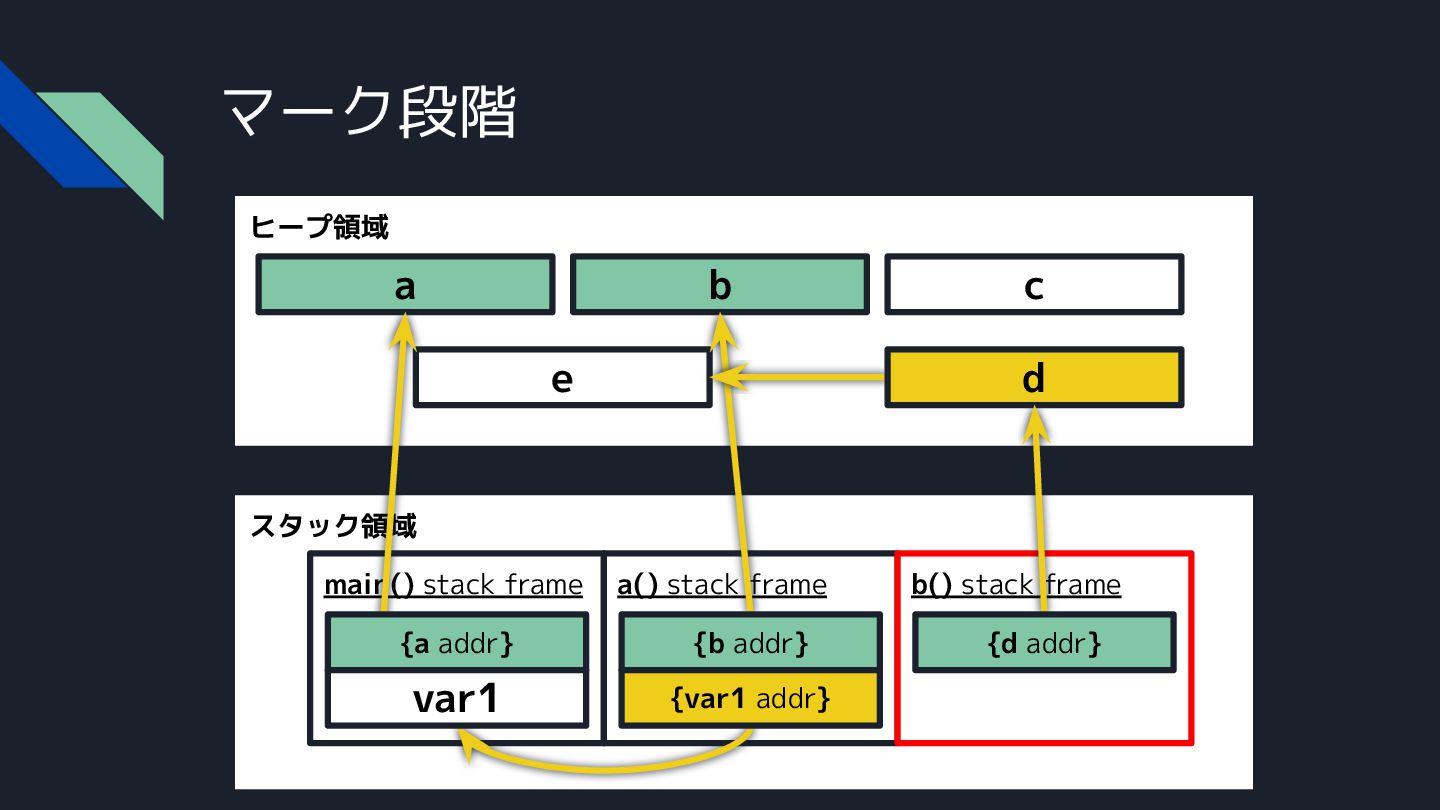Click the curved arrow tip under var1

click(467, 743)
